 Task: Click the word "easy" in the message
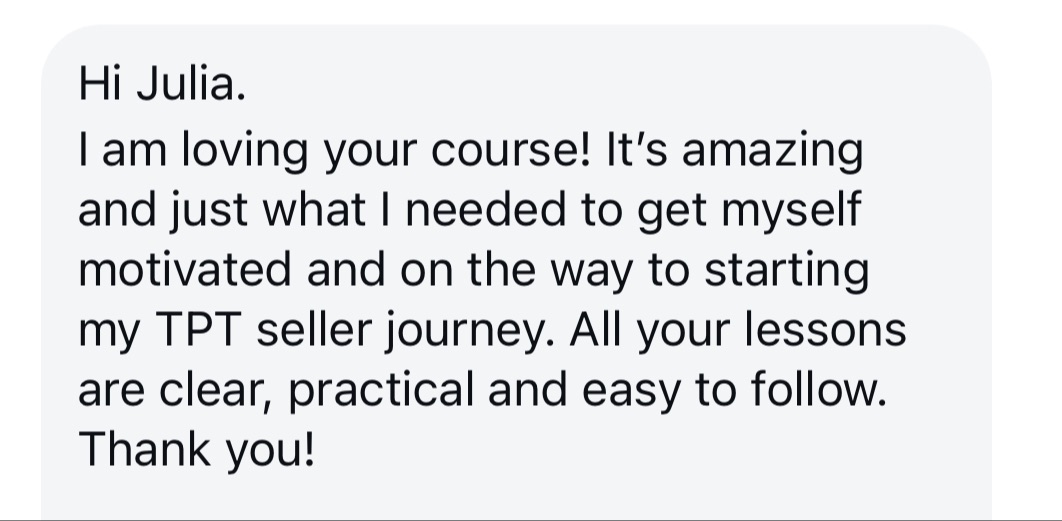point(630,392)
